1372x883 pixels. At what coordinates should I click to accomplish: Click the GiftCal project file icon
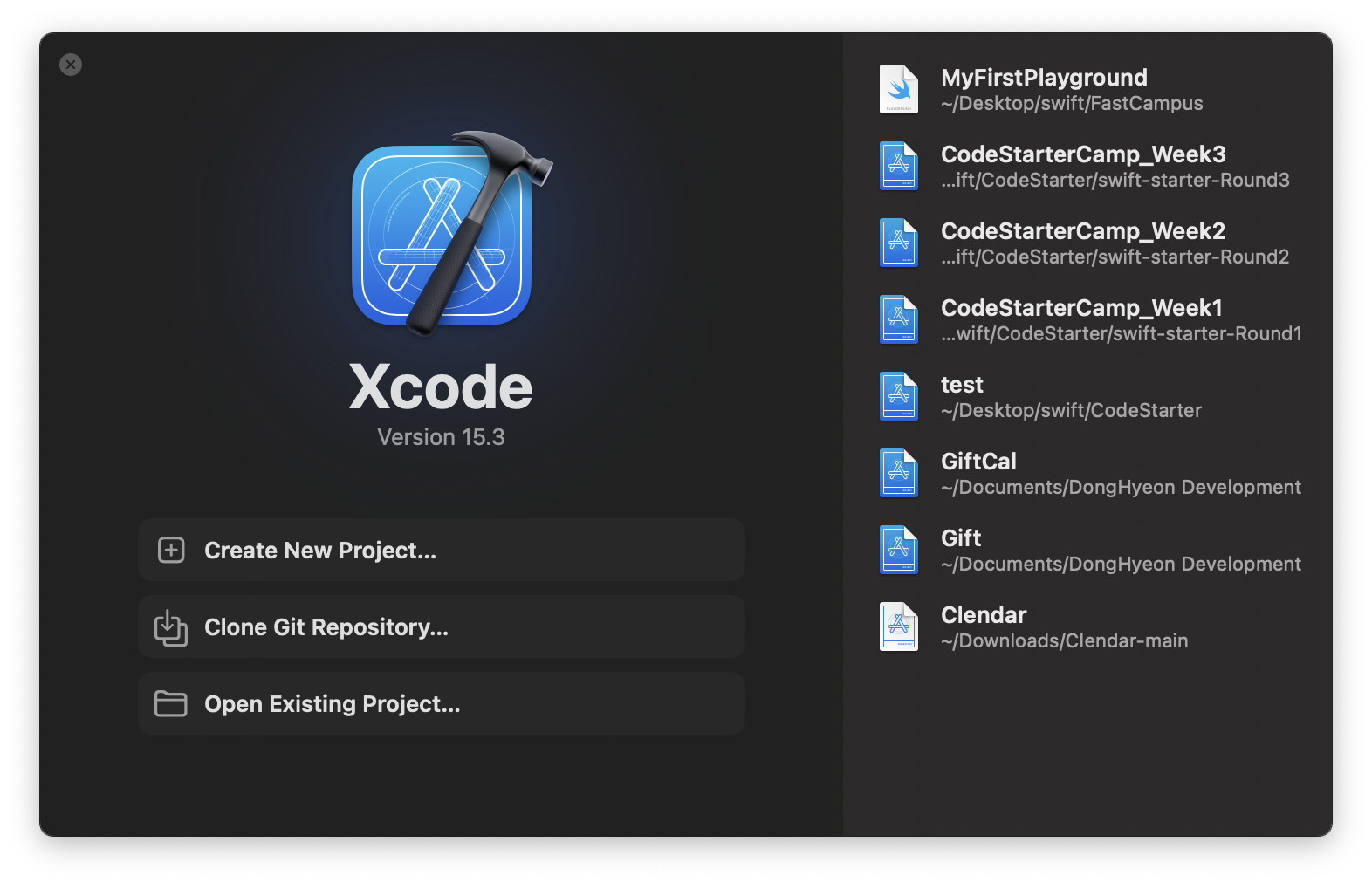pyautogui.click(x=899, y=473)
